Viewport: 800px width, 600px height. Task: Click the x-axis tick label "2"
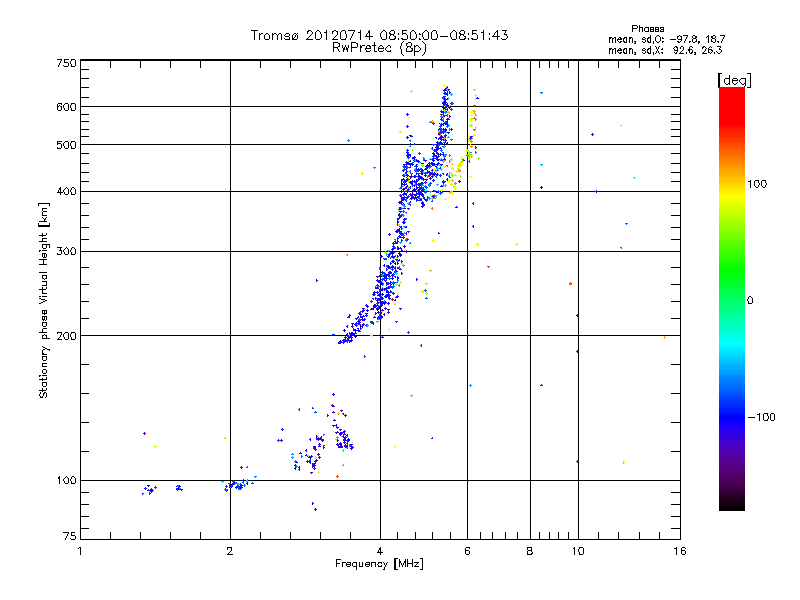(230, 551)
